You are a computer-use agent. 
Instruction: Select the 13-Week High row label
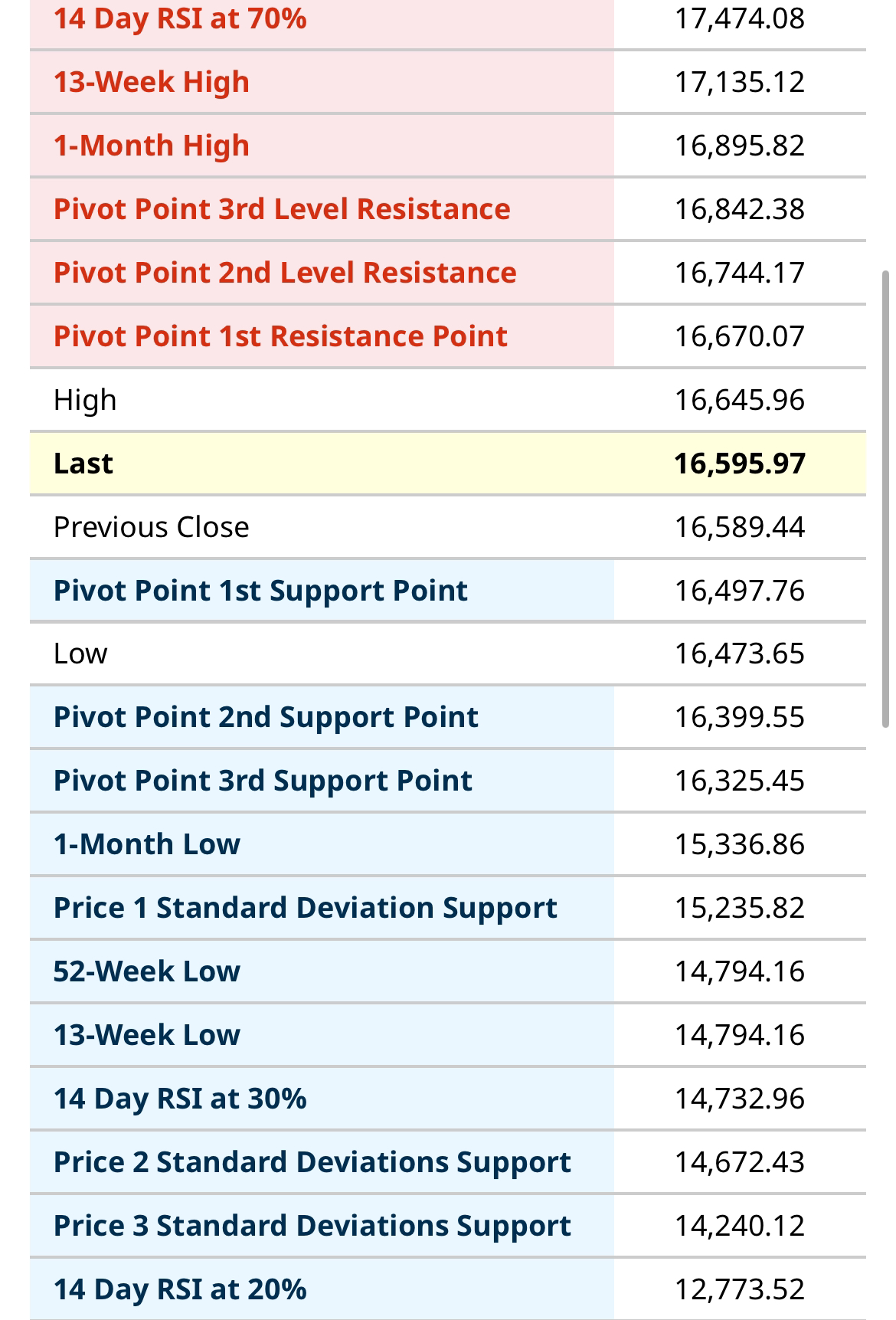coord(152,82)
